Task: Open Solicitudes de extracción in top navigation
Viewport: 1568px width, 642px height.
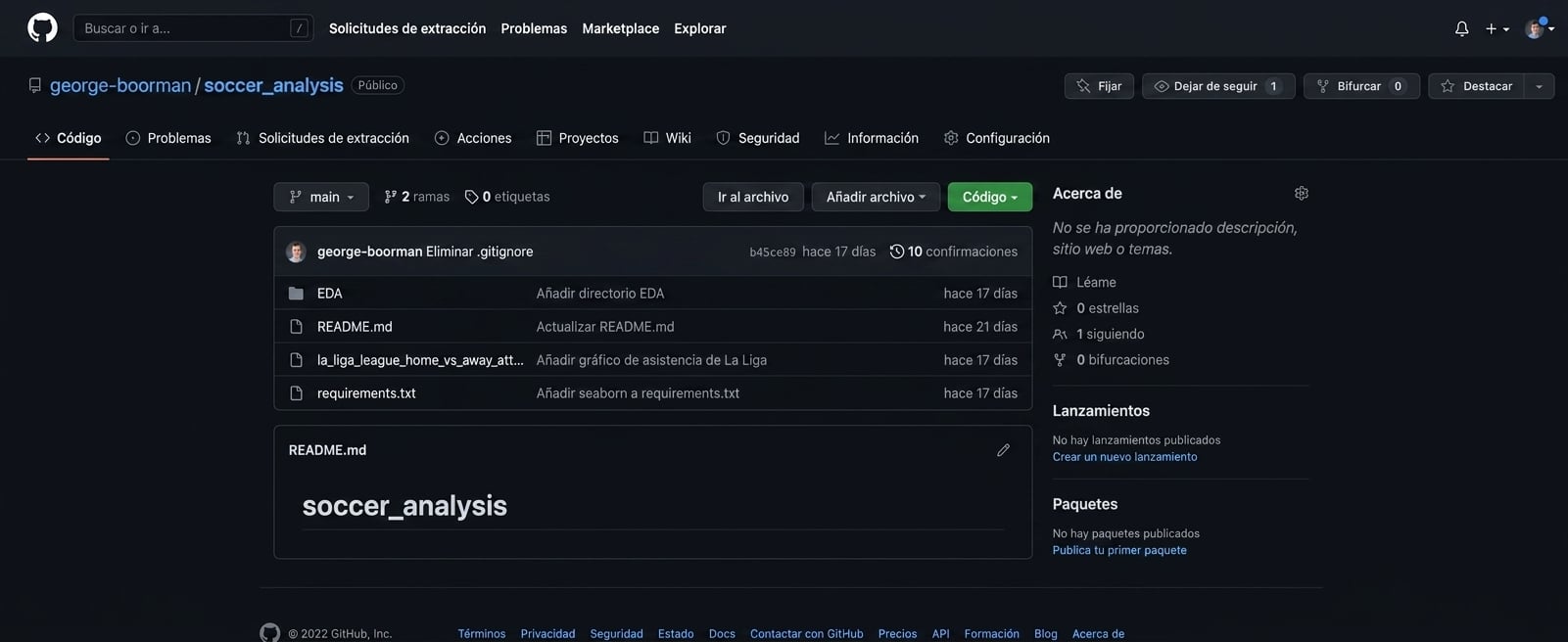Action: pos(407,28)
